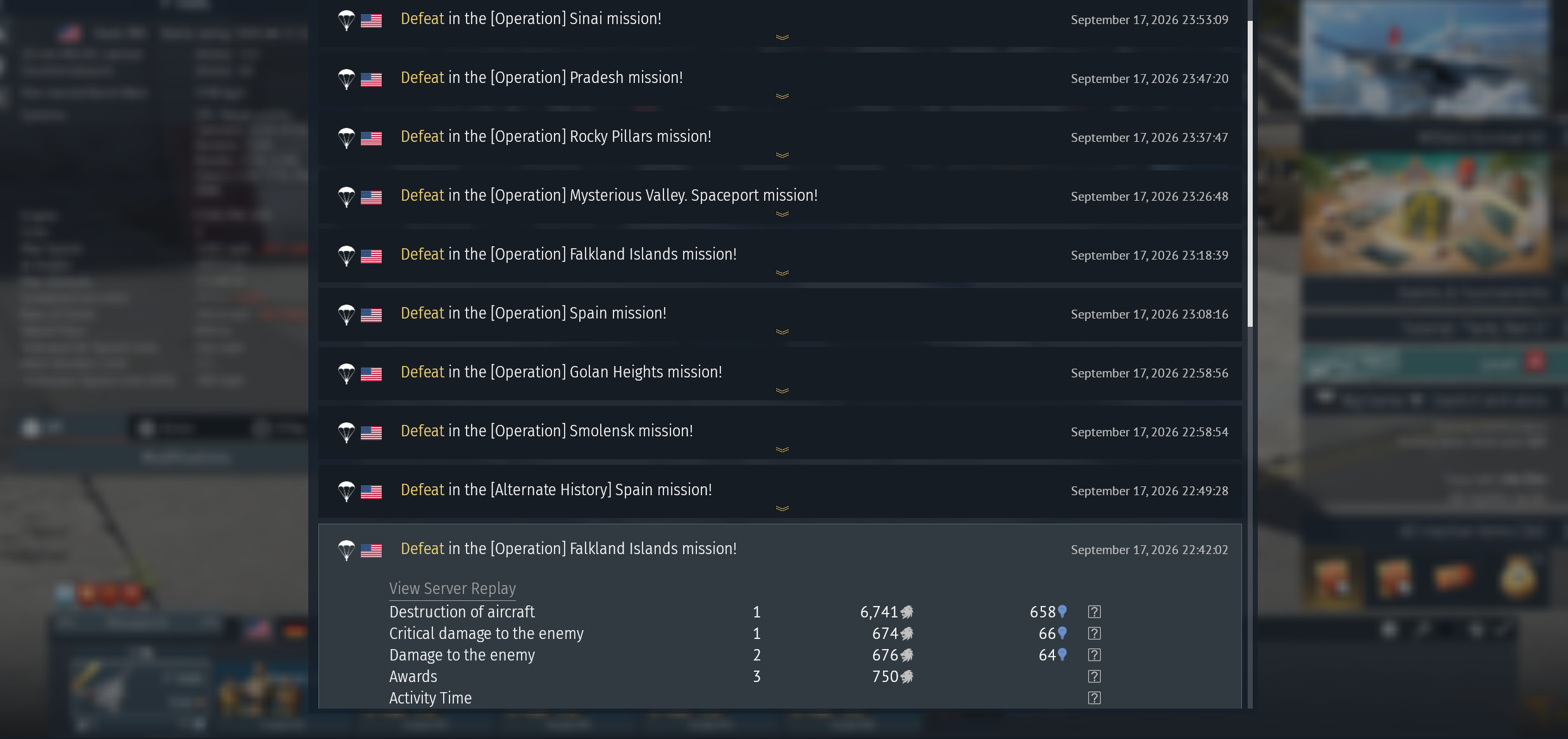Viewport: 1568px width, 739px height.
Task: Click the help icon beside Awards row
Action: 1094,676
